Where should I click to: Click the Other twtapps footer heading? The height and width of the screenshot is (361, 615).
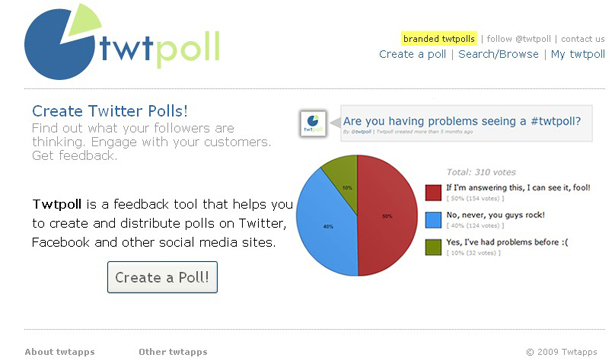[173, 352]
